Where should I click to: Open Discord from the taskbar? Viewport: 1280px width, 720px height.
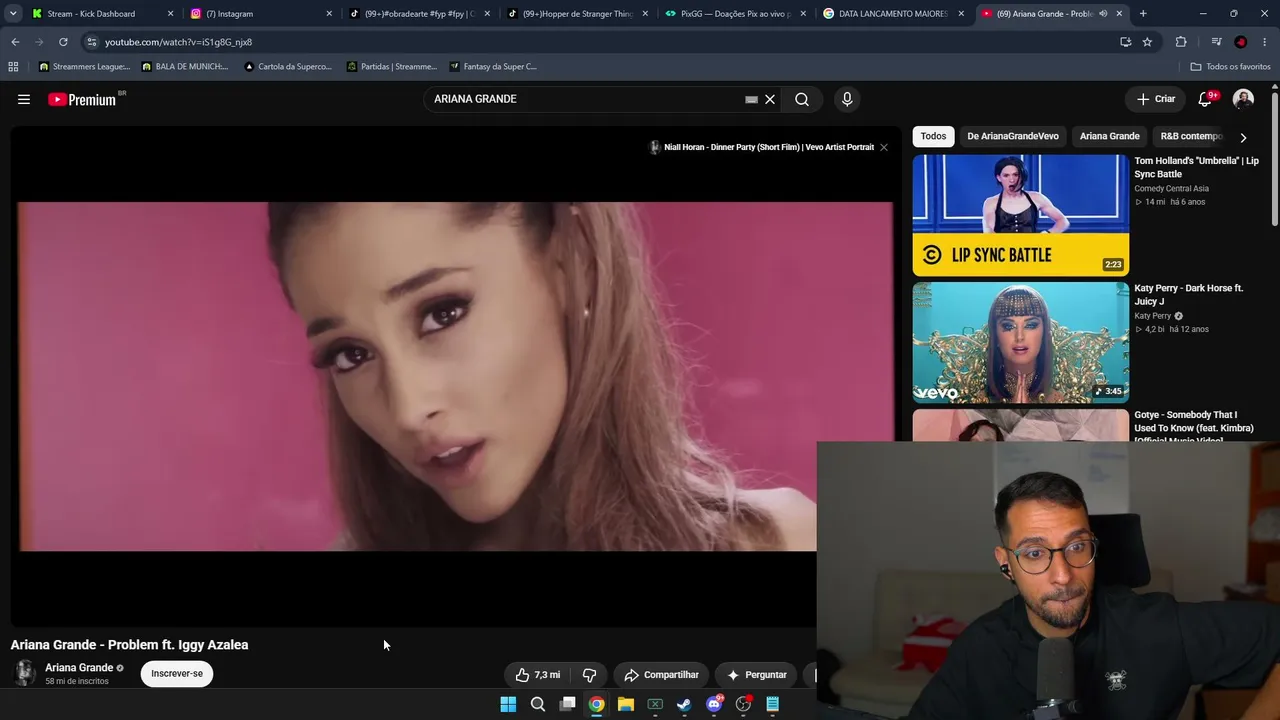point(714,704)
